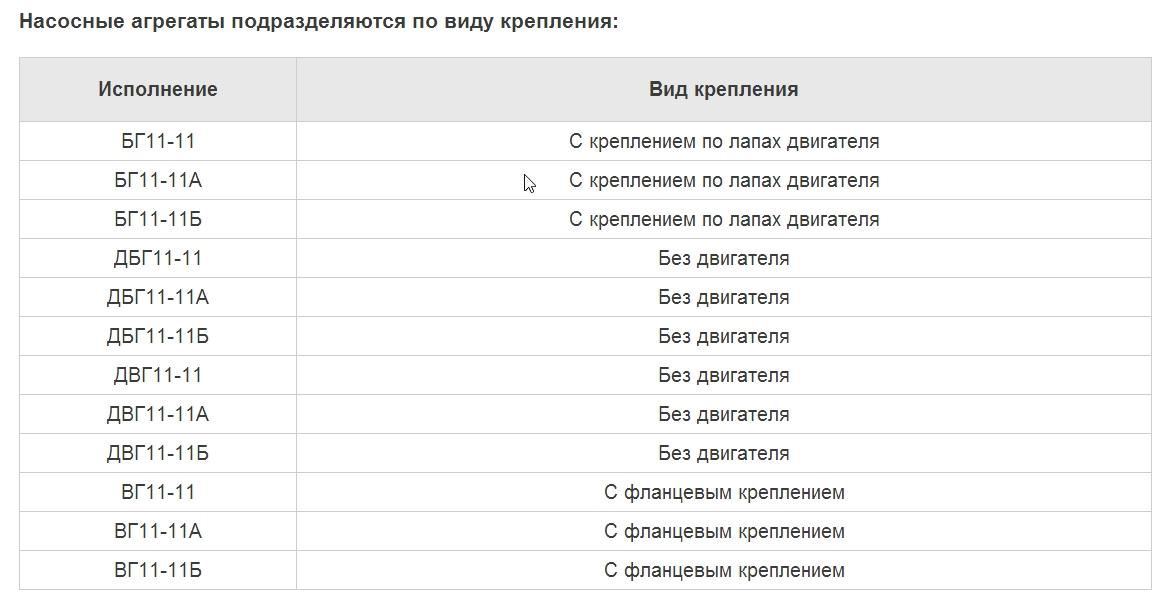Select the ДБГ11-11 cell
The image size is (1167, 607).
(x=158, y=258)
